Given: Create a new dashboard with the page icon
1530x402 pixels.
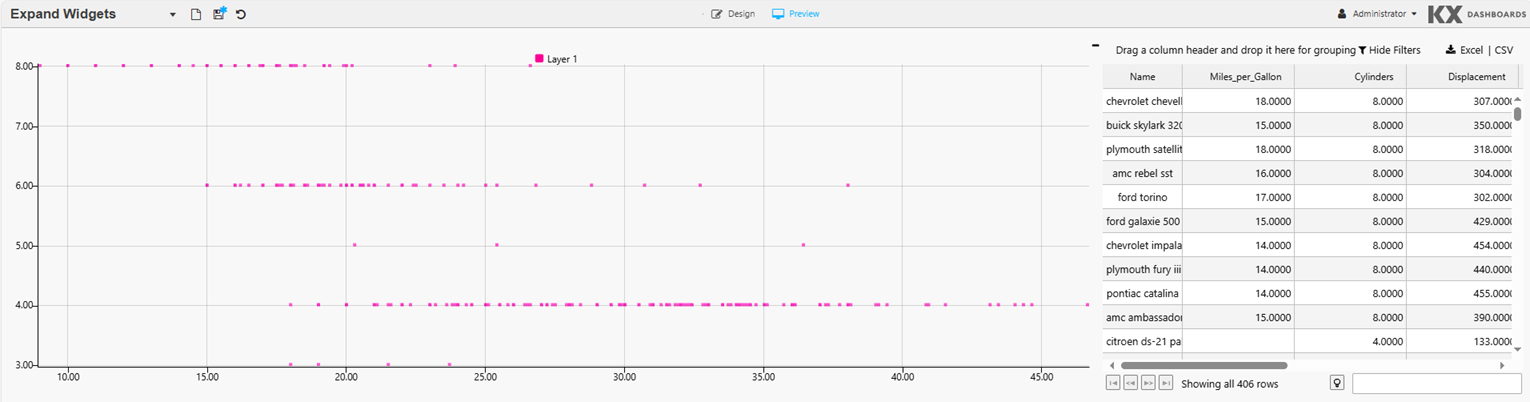Looking at the screenshot, I should [196, 14].
